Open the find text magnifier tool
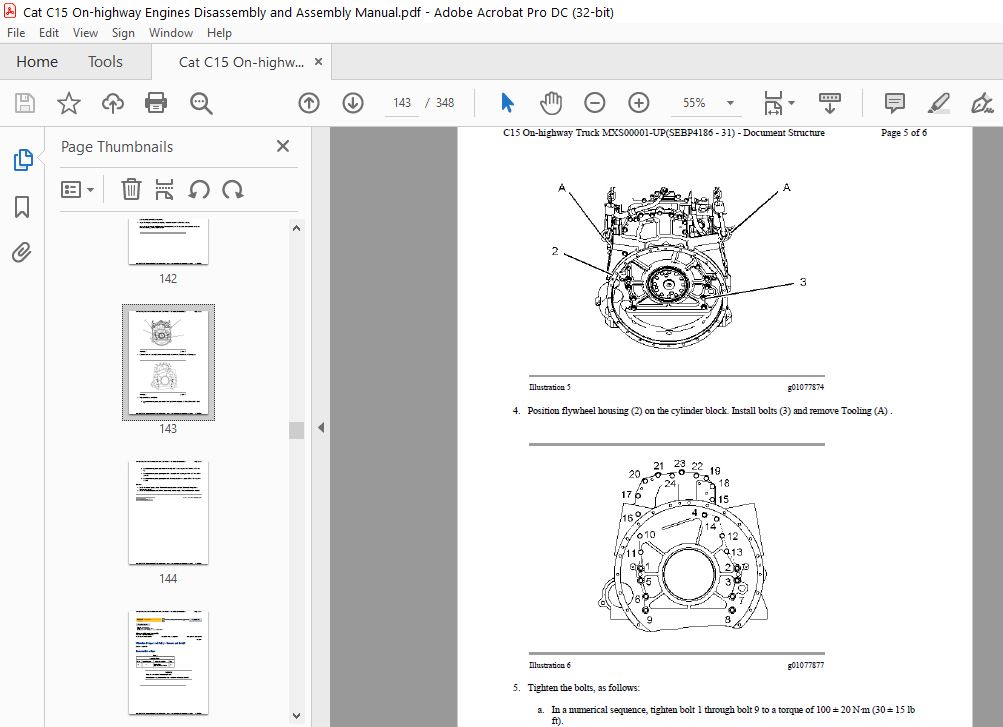This screenshot has width=1003, height=727. point(201,103)
